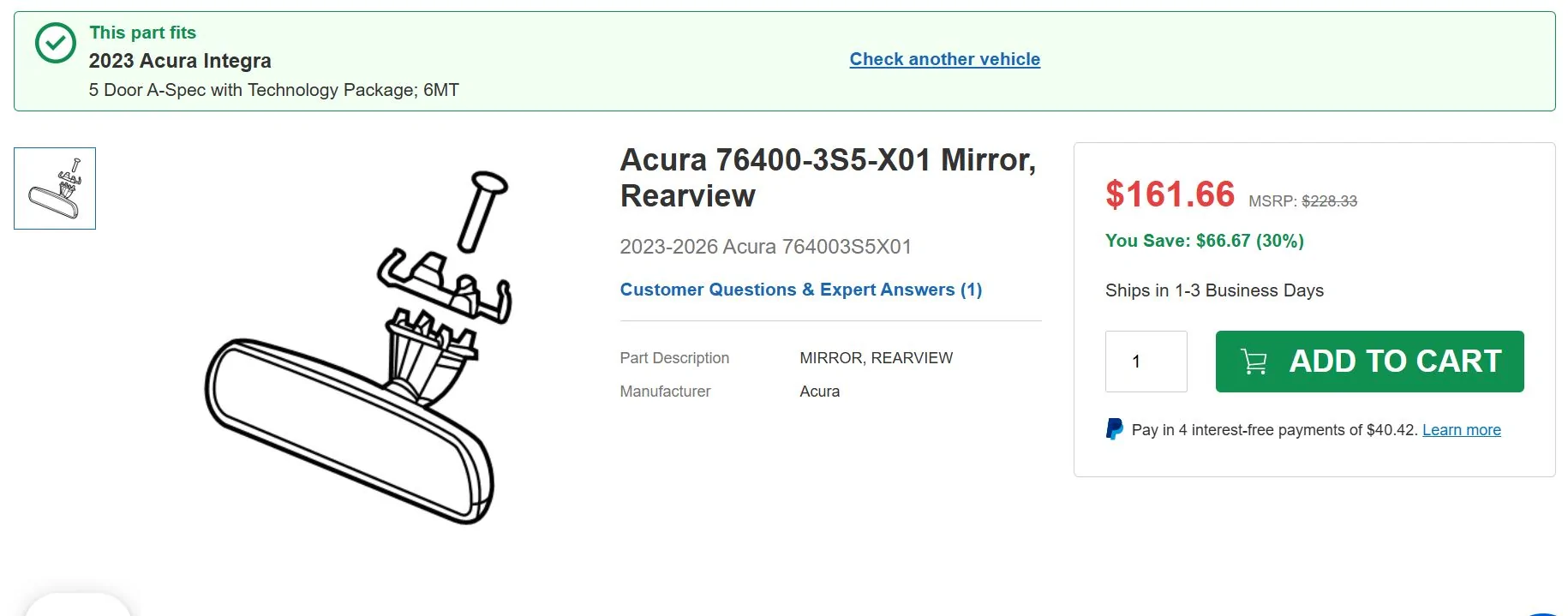Open Customer Questions & Expert Answers

click(x=800, y=289)
